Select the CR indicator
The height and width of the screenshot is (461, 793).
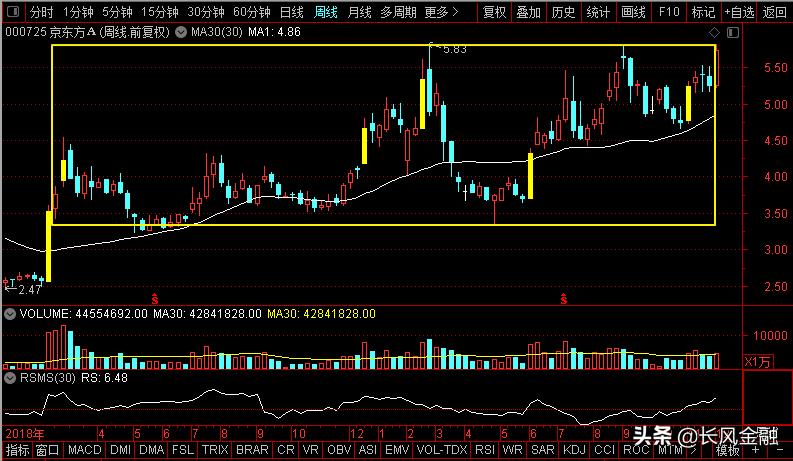click(286, 449)
